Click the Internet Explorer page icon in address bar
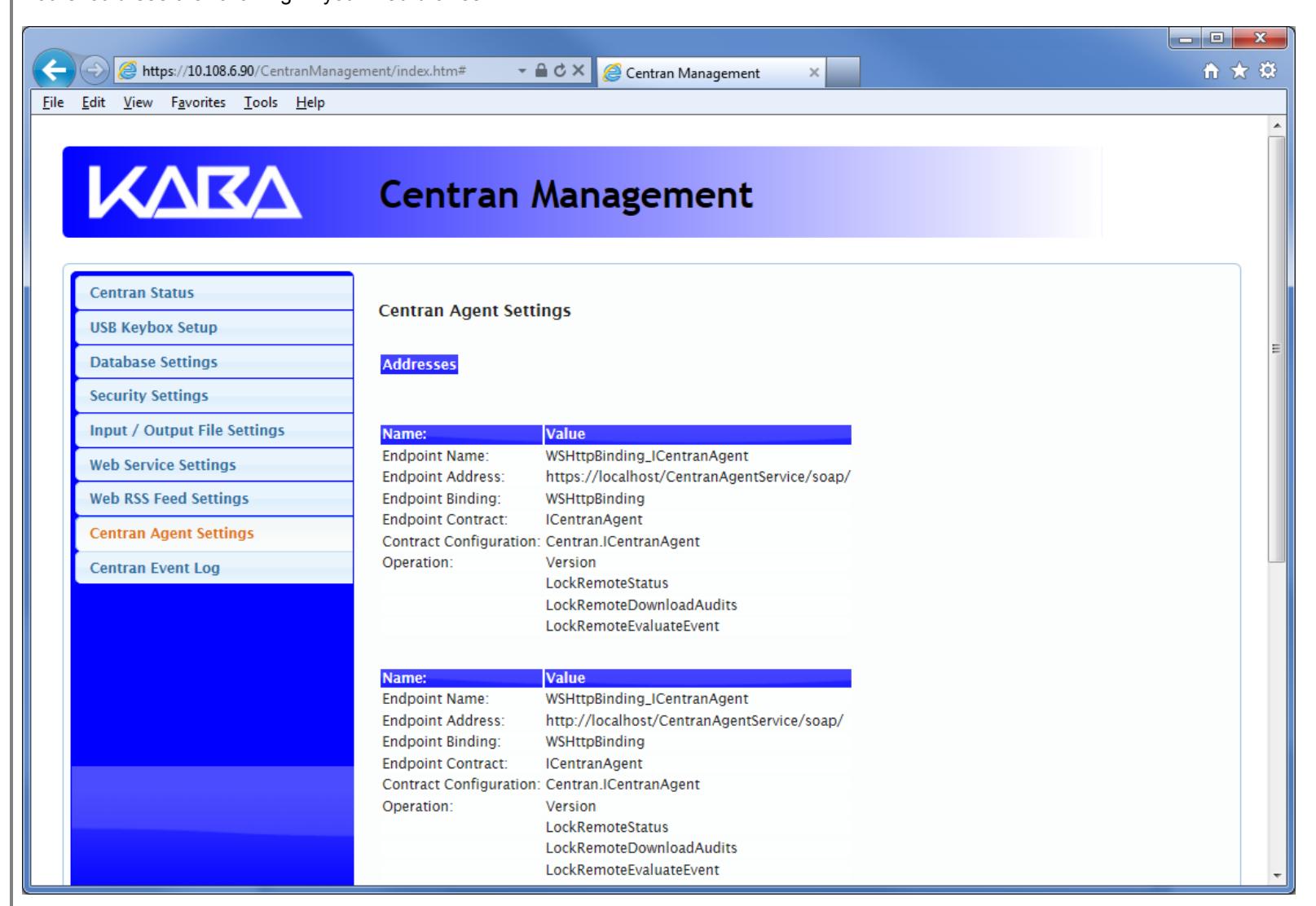This screenshot has width=1316, height=906. [x=129, y=71]
